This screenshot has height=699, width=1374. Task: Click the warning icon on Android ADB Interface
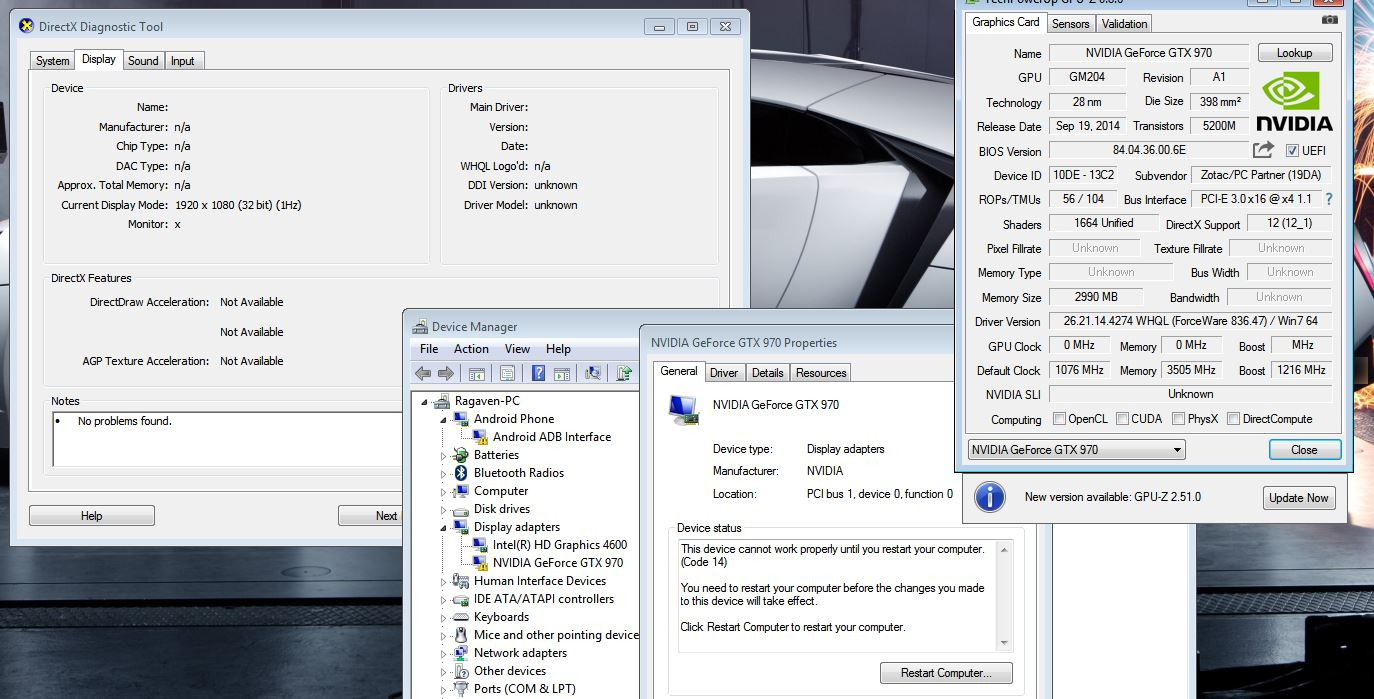click(x=480, y=437)
